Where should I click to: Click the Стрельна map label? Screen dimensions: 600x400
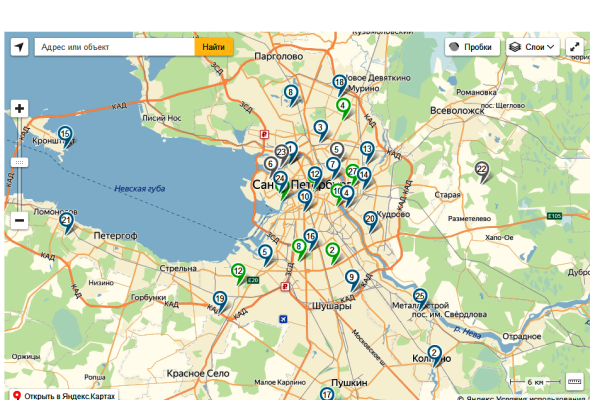tap(178, 268)
